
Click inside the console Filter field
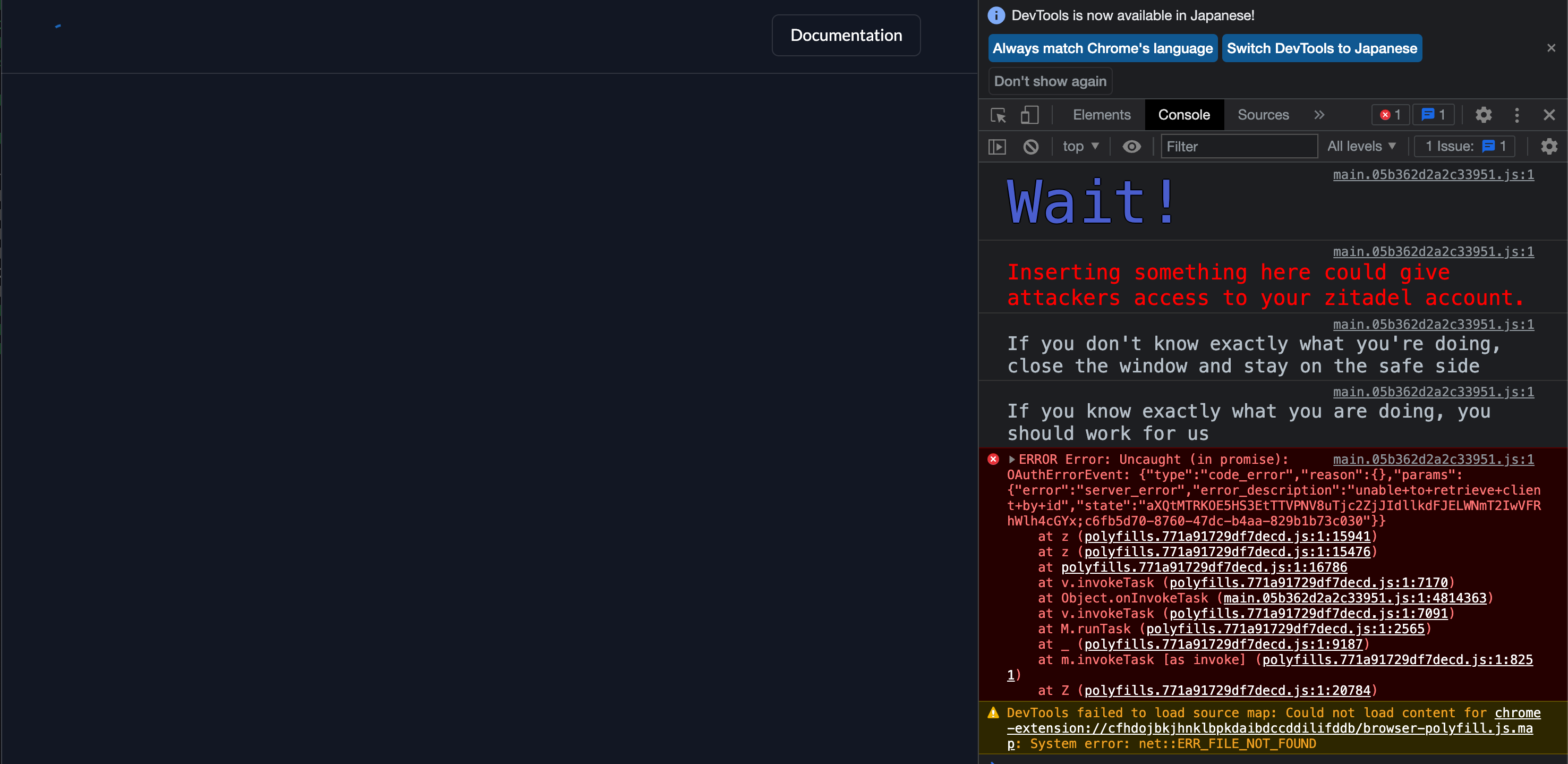point(1239,146)
